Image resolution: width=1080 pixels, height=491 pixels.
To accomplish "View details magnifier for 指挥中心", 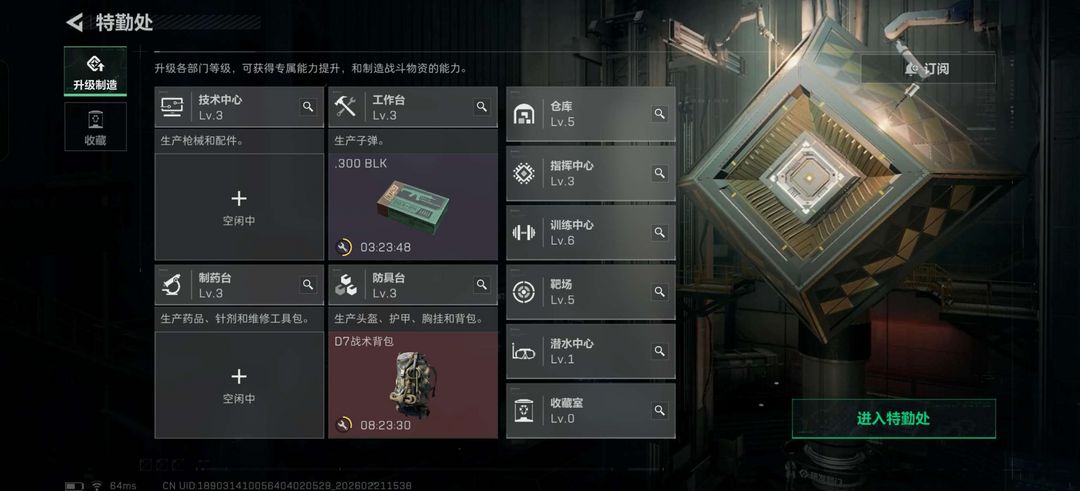I will [x=659, y=173].
